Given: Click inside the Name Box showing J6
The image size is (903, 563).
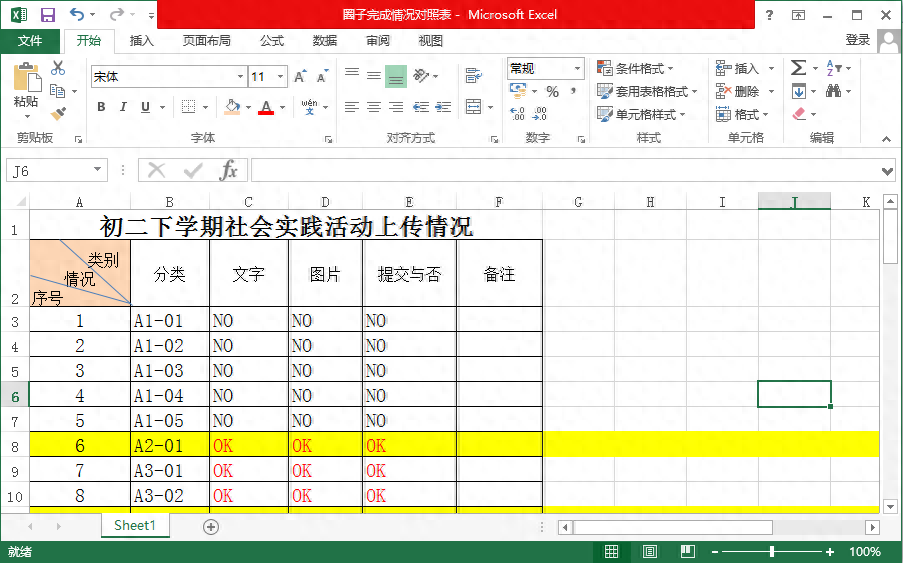Looking at the screenshot, I should 50,171.
